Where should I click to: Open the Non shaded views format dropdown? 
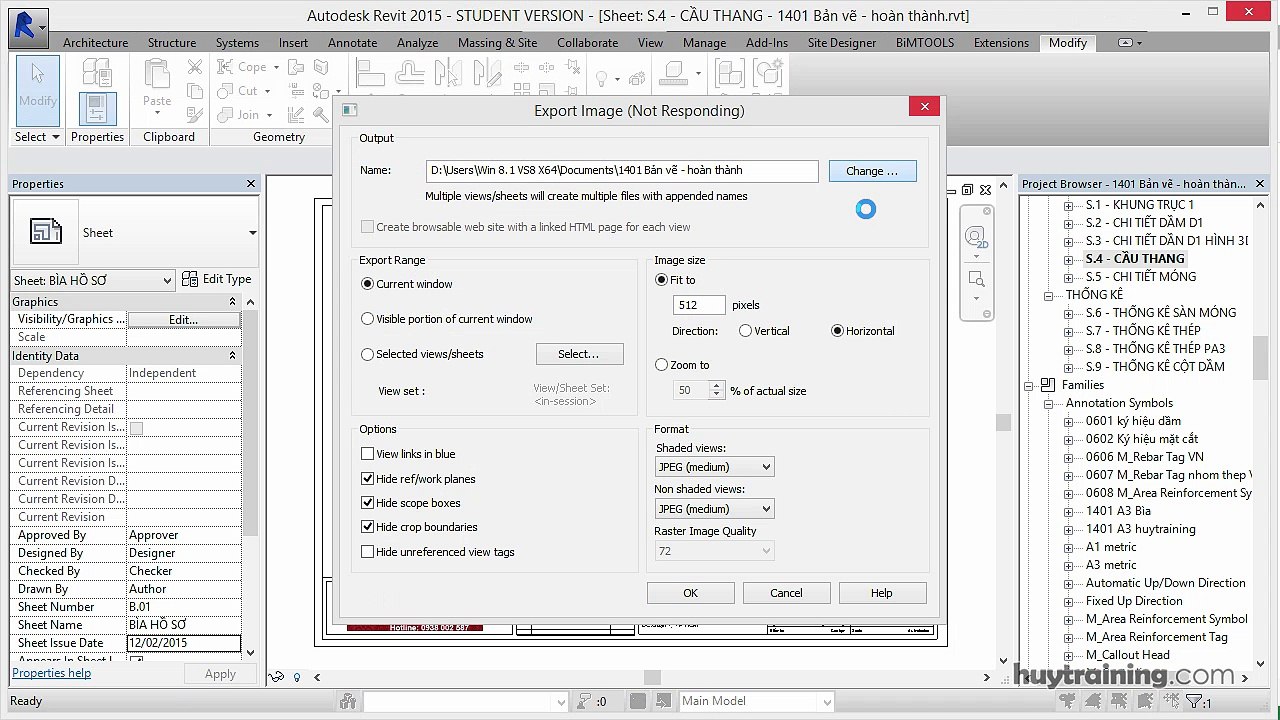coord(715,509)
